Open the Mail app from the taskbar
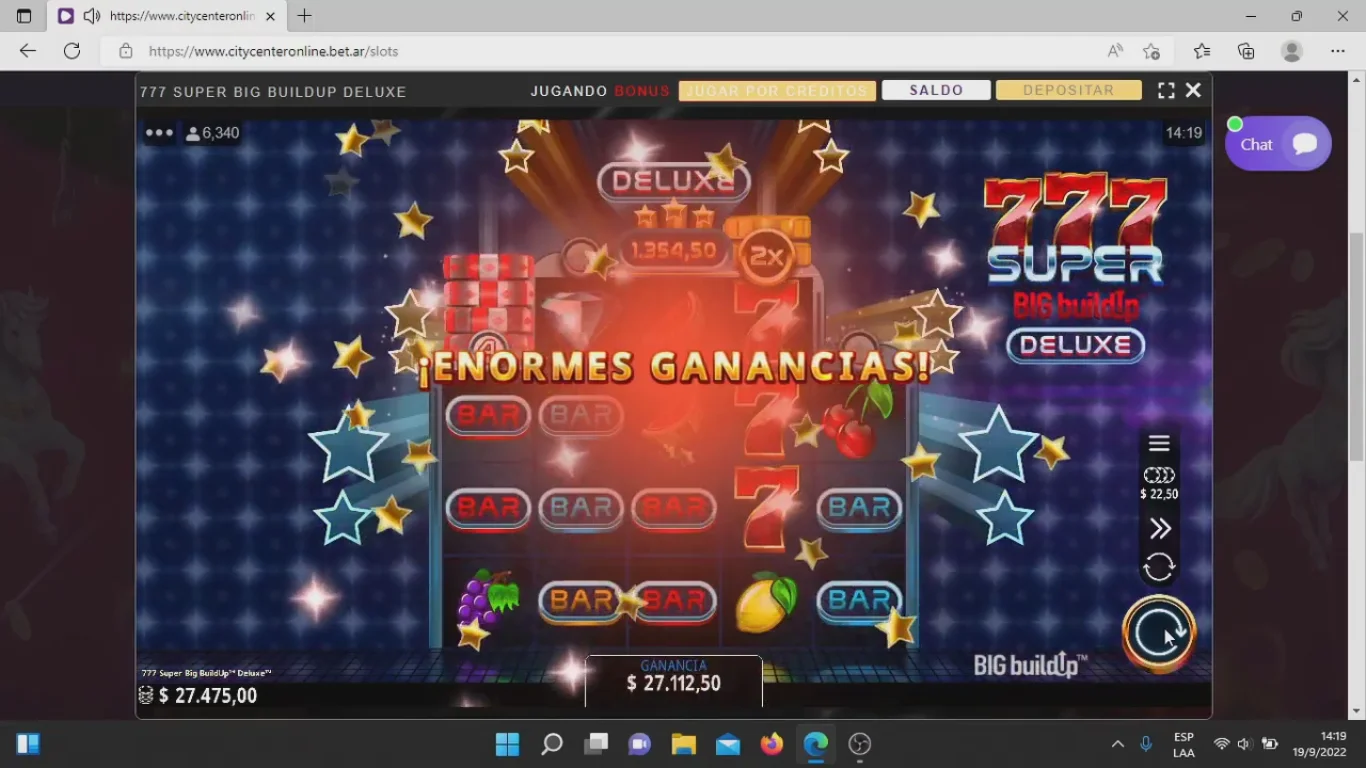The image size is (1366, 768). (x=728, y=744)
